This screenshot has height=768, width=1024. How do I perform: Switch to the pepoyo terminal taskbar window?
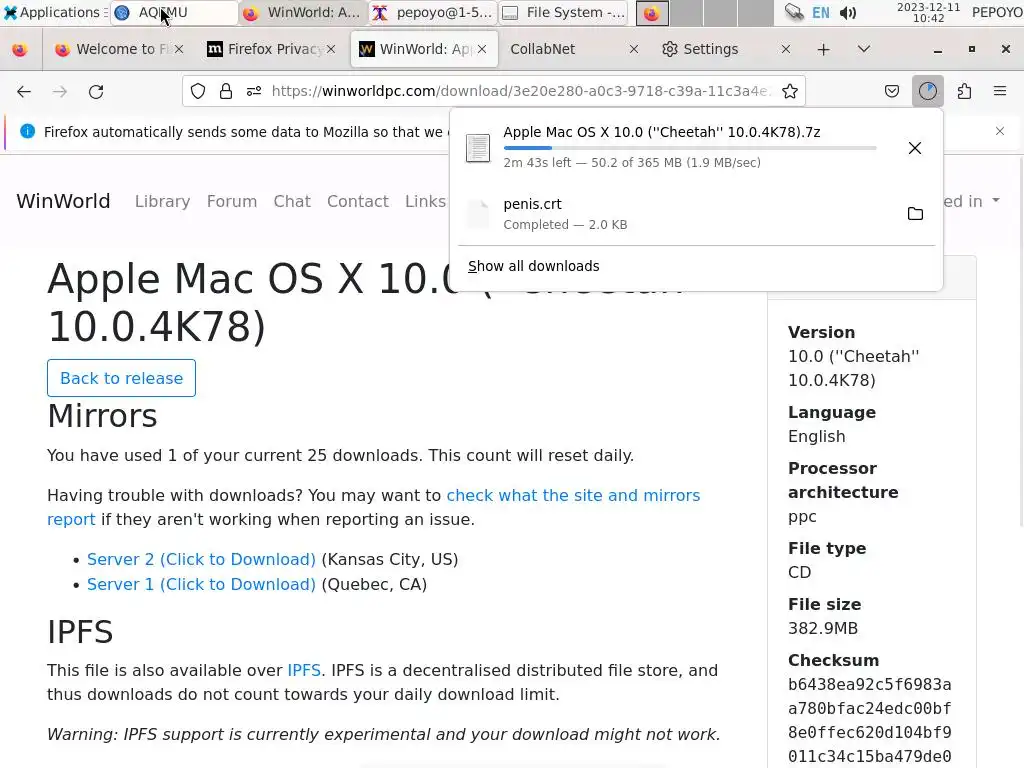433,13
